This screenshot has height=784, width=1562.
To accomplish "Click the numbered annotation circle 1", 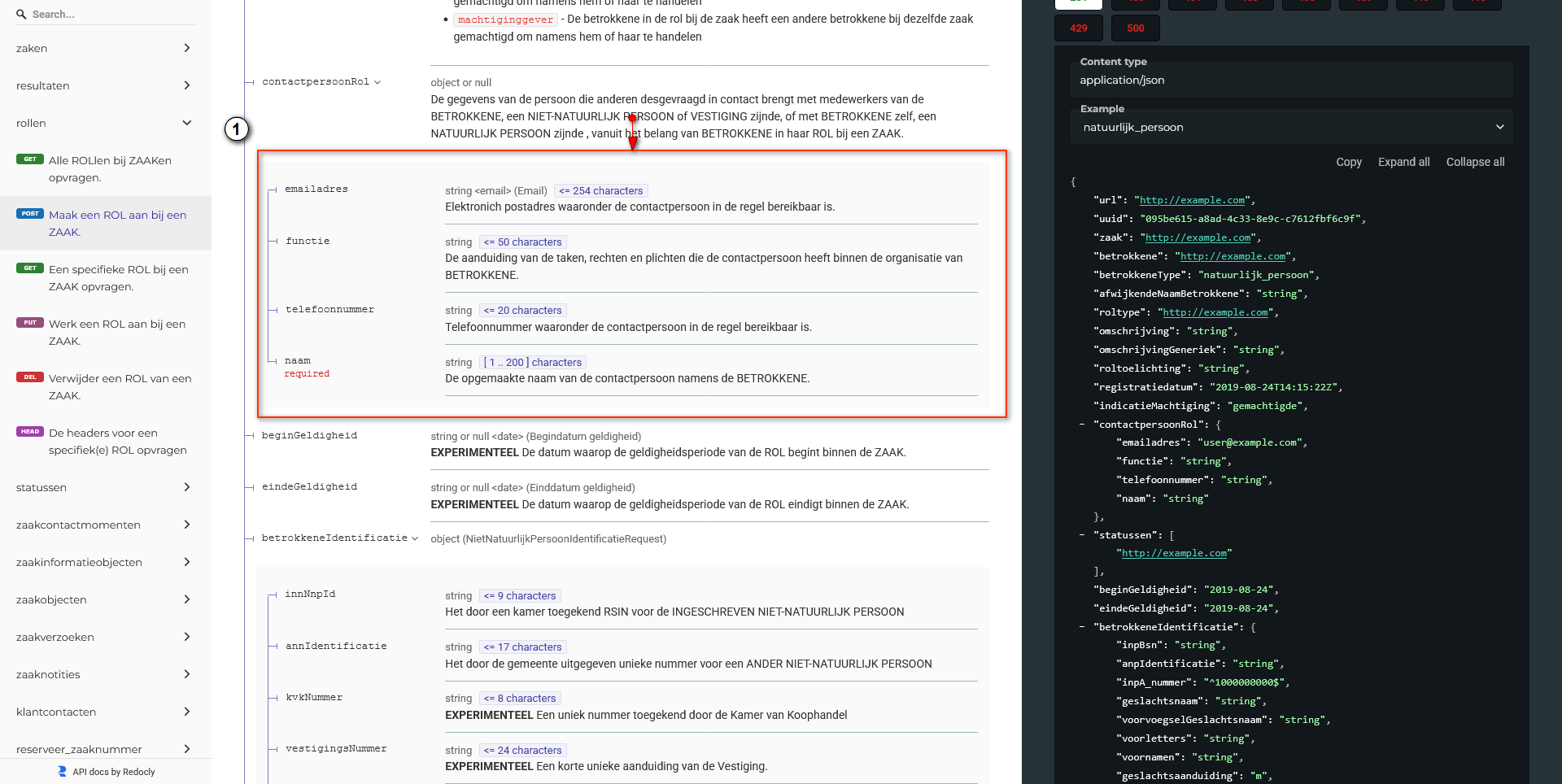I will [x=236, y=129].
